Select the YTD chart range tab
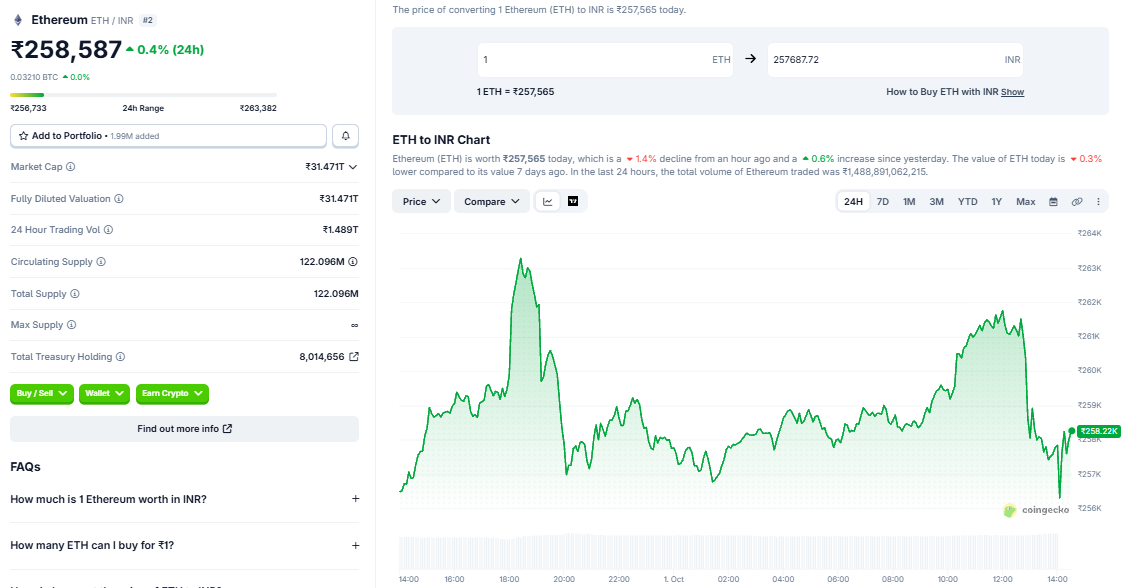Viewport: 1130px width, 588px height. (968, 202)
